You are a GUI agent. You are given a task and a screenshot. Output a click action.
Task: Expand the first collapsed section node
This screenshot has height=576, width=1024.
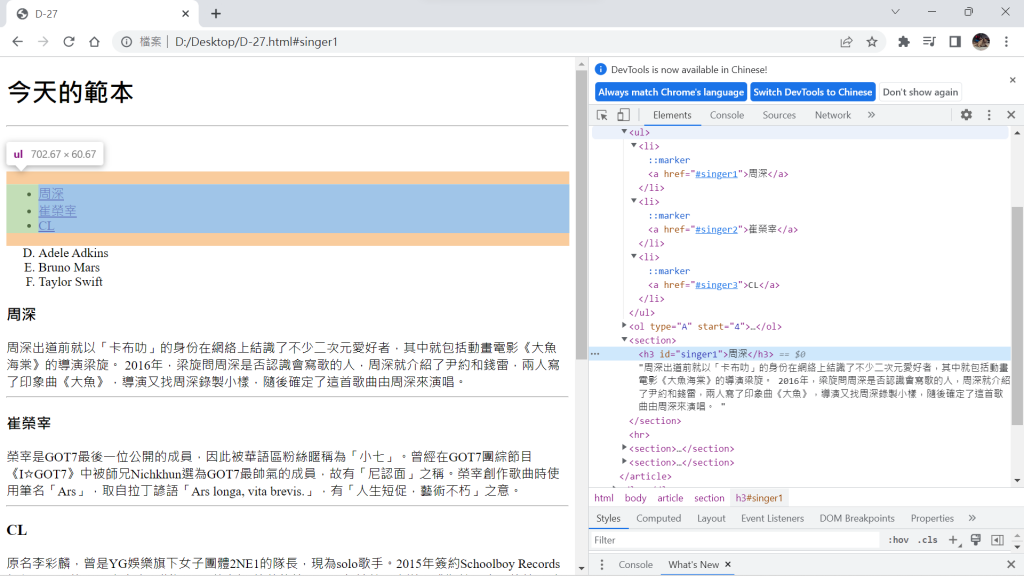click(624, 448)
